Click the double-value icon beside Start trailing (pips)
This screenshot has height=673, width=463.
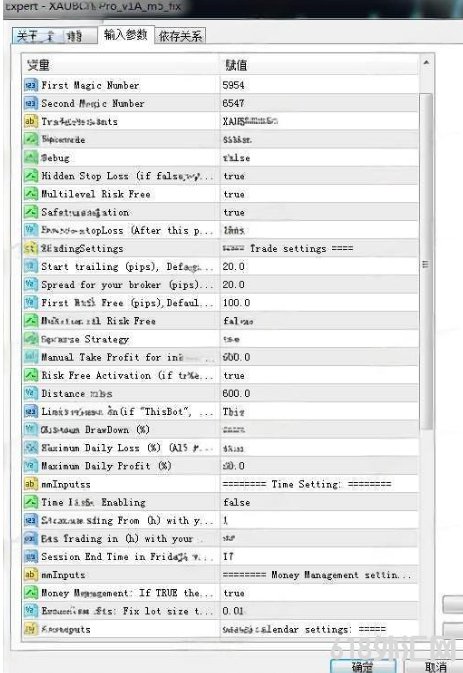pos(31,266)
